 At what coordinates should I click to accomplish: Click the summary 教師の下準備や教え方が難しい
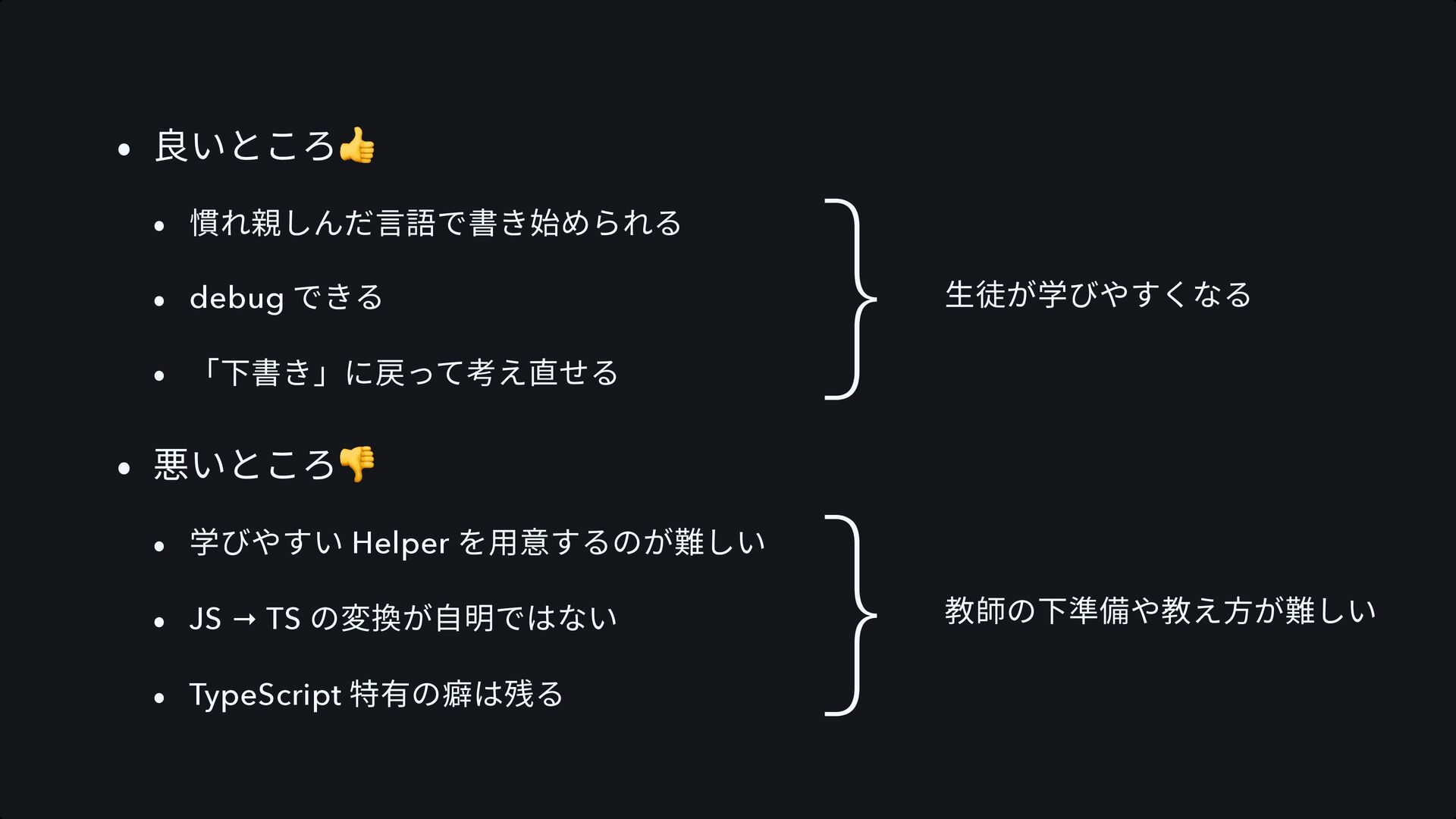tap(1160, 611)
